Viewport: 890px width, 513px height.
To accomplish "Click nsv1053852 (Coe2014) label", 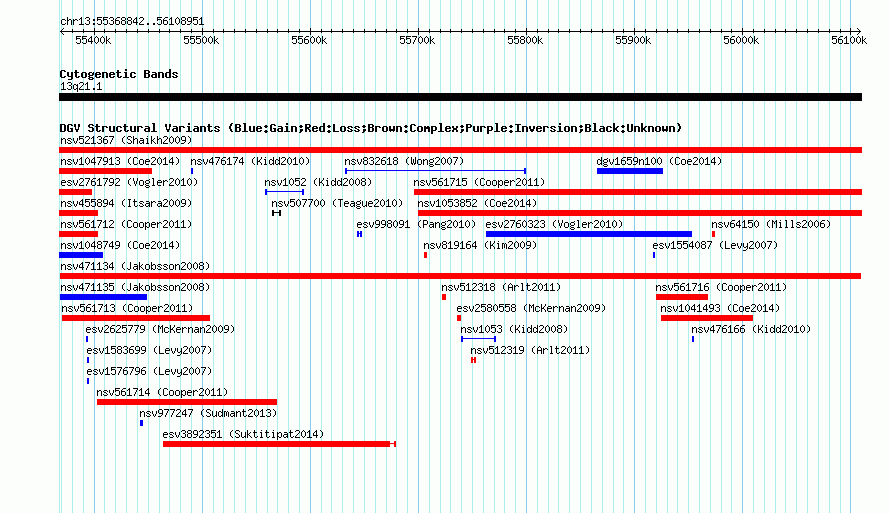I will [477, 203].
